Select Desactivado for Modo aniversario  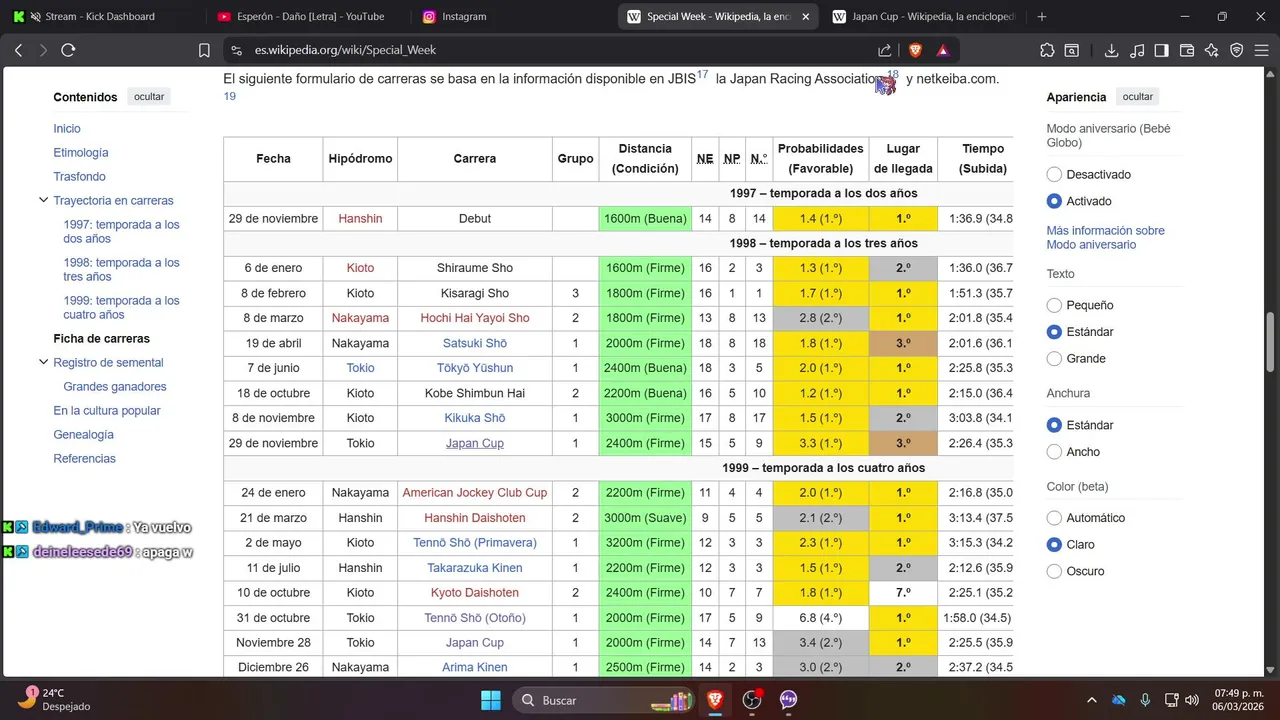[x=1054, y=175]
